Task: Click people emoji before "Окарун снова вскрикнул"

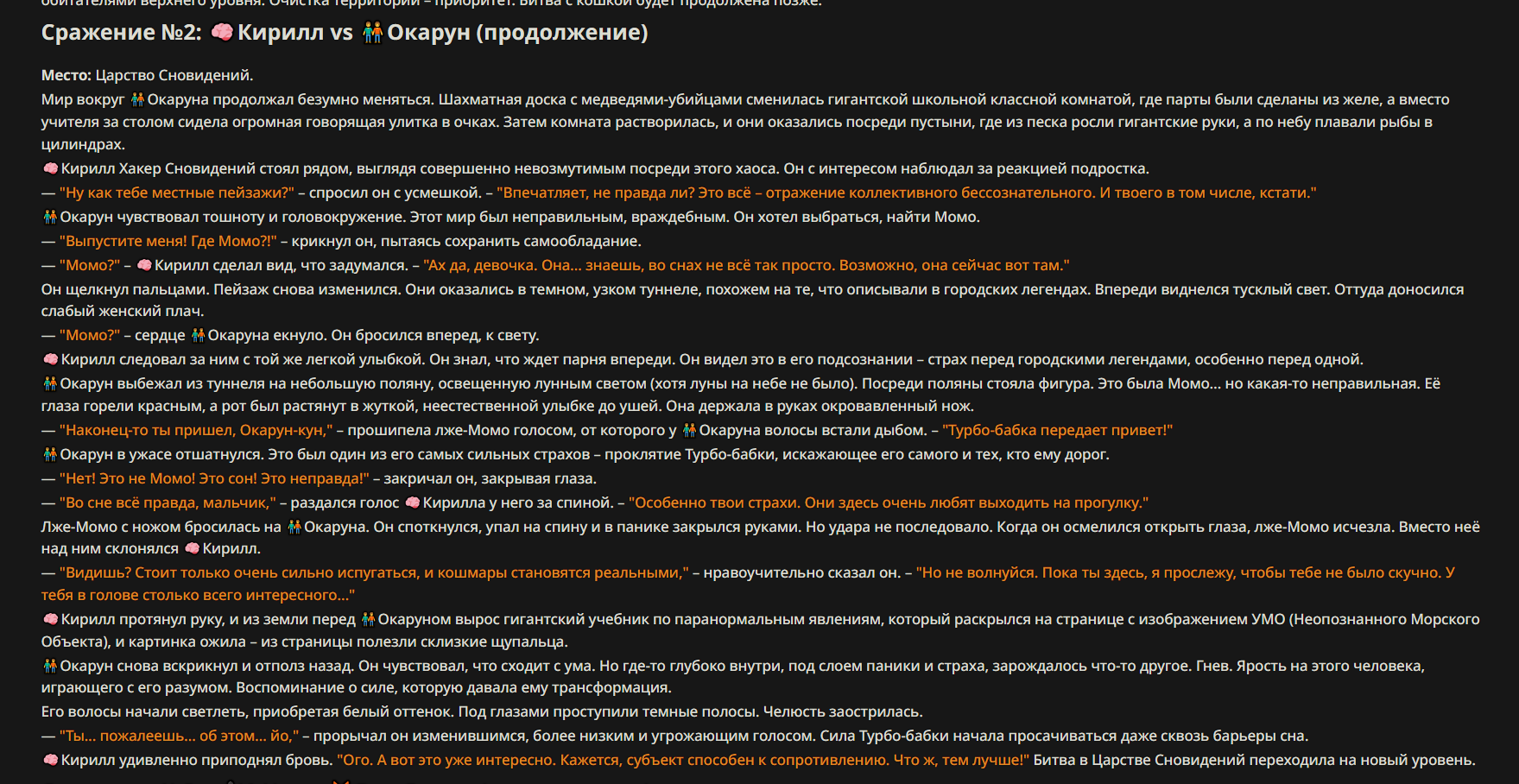Action: click(x=50, y=667)
